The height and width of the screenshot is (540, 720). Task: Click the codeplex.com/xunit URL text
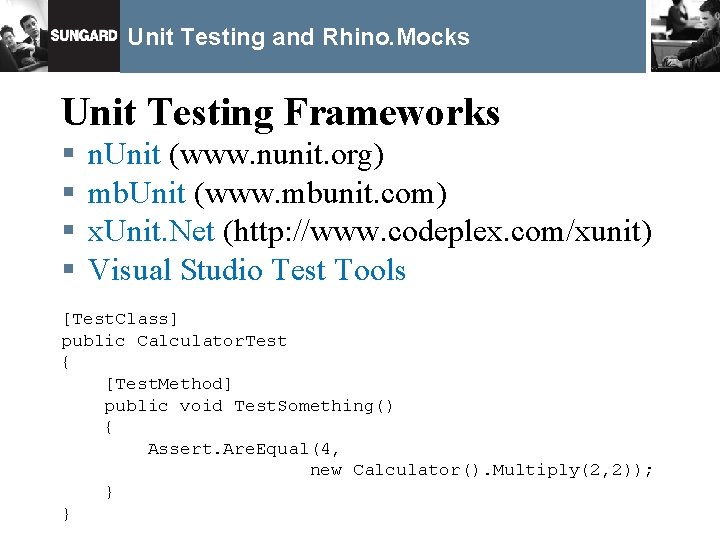pyautogui.click(x=437, y=232)
